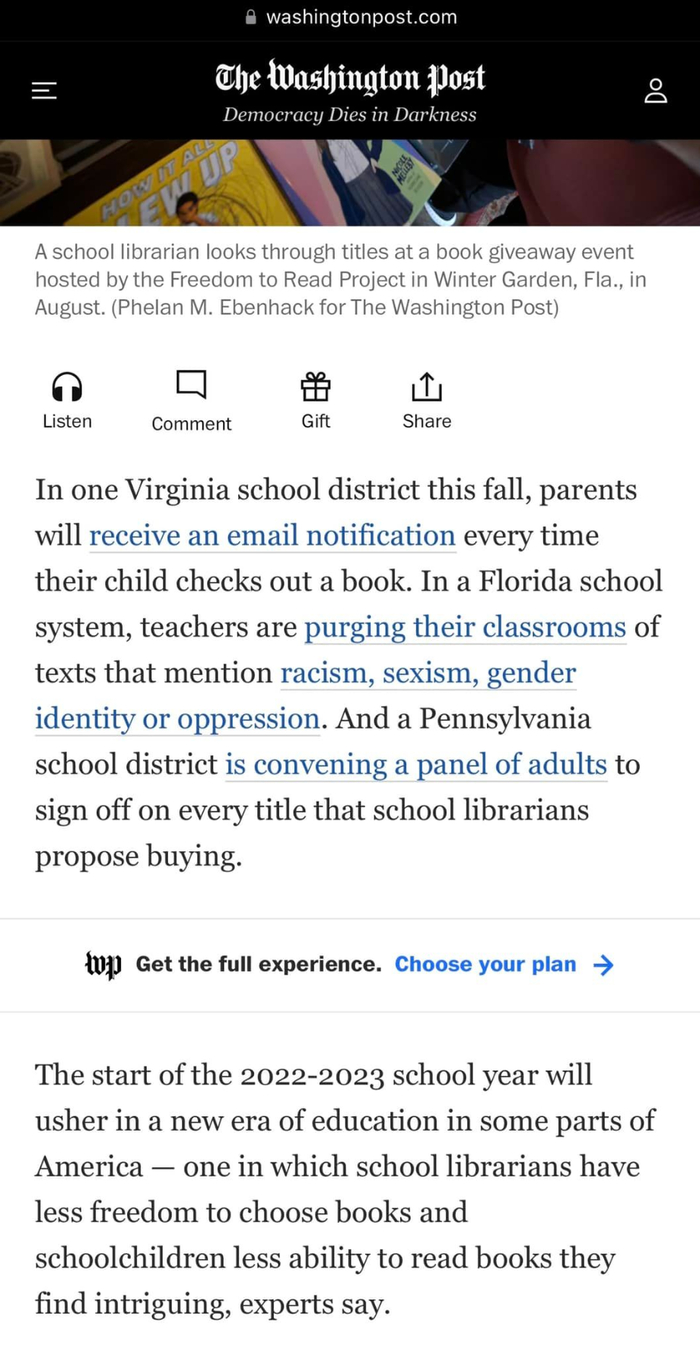The height and width of the screenshot is (1355, 700).
Task: Tap the Share arrow icon
Action: click(x=427, y=385)
